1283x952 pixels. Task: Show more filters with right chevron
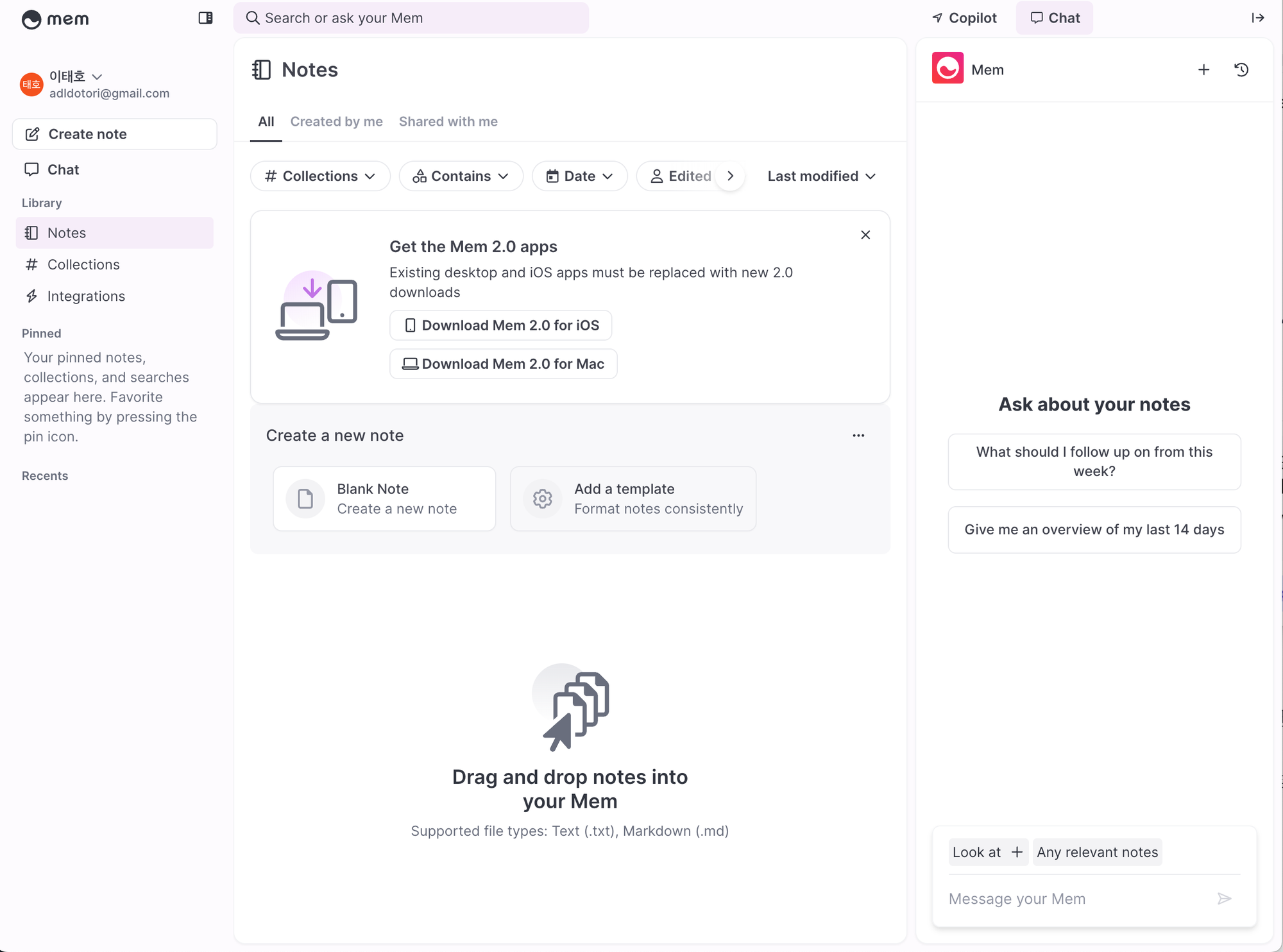click(731, 176)
